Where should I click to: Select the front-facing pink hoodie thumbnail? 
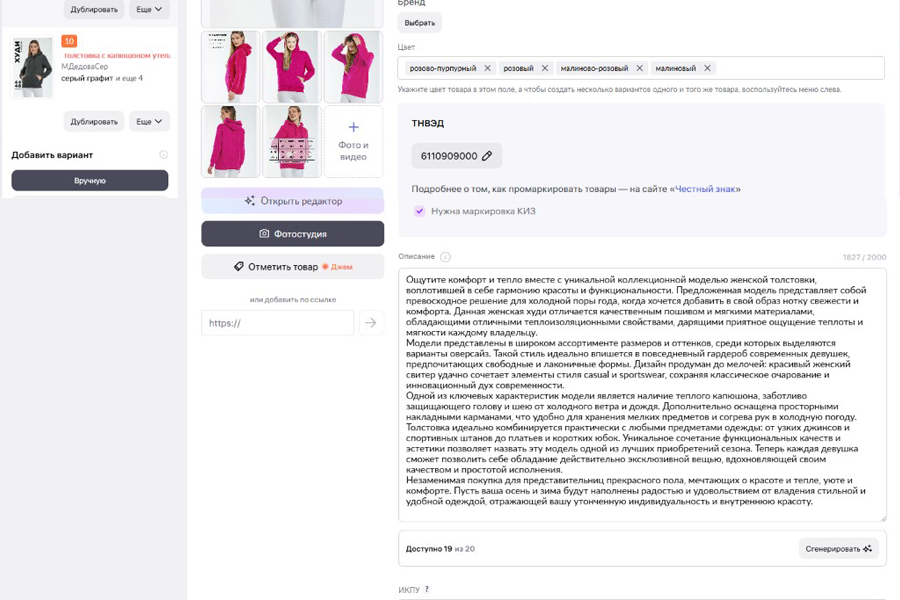[x=292, y=67]
